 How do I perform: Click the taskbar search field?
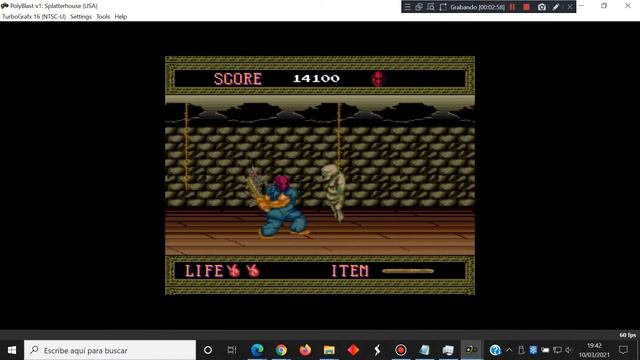pyautogui.click(x=110, y=350)
